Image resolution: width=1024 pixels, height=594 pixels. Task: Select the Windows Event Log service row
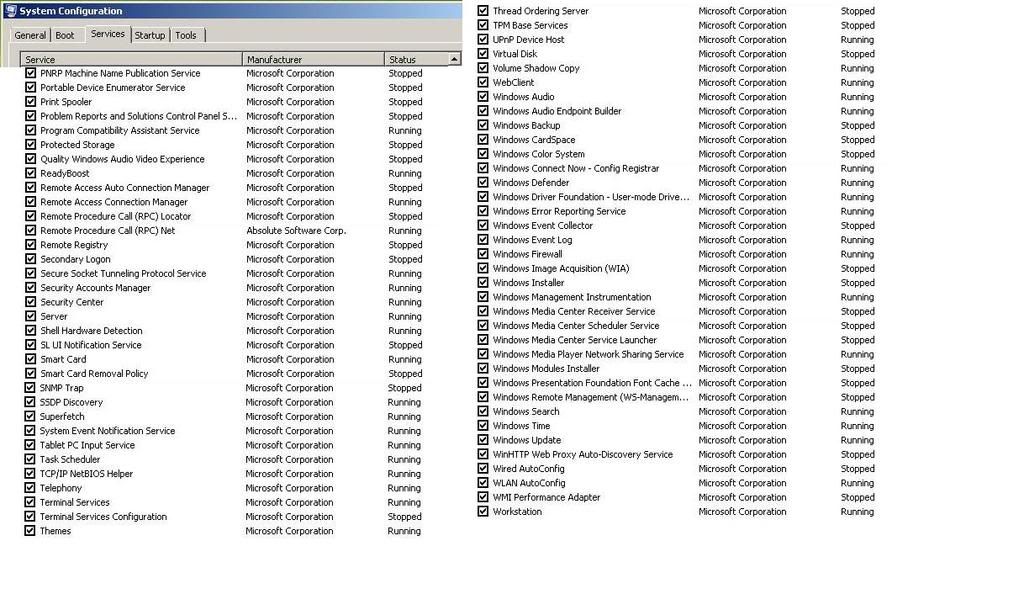pos(676,240)
